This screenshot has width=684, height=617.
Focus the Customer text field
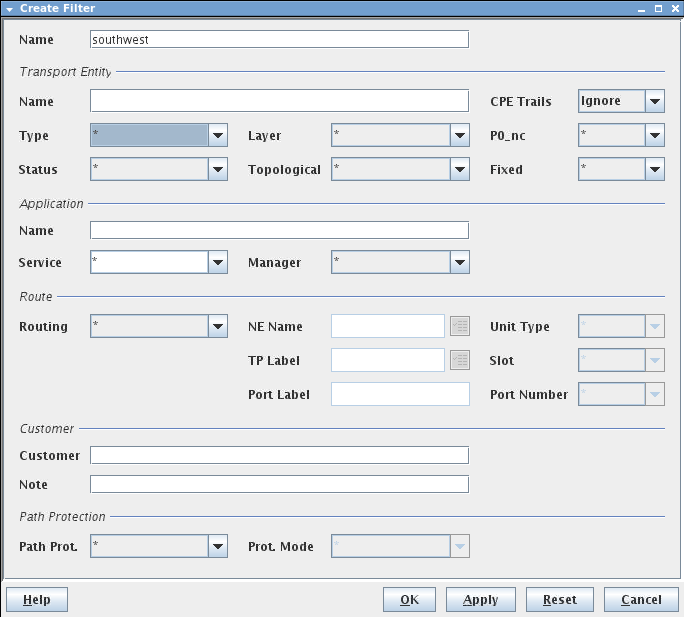point(279,455)
